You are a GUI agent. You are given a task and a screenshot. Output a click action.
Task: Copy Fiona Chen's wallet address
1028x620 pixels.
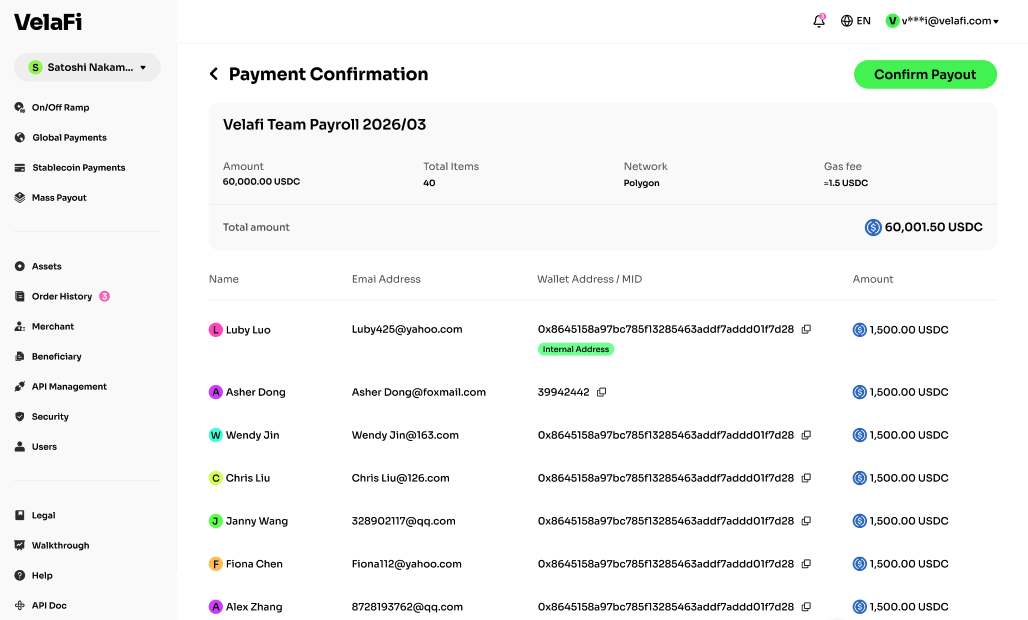click(806, 564)
